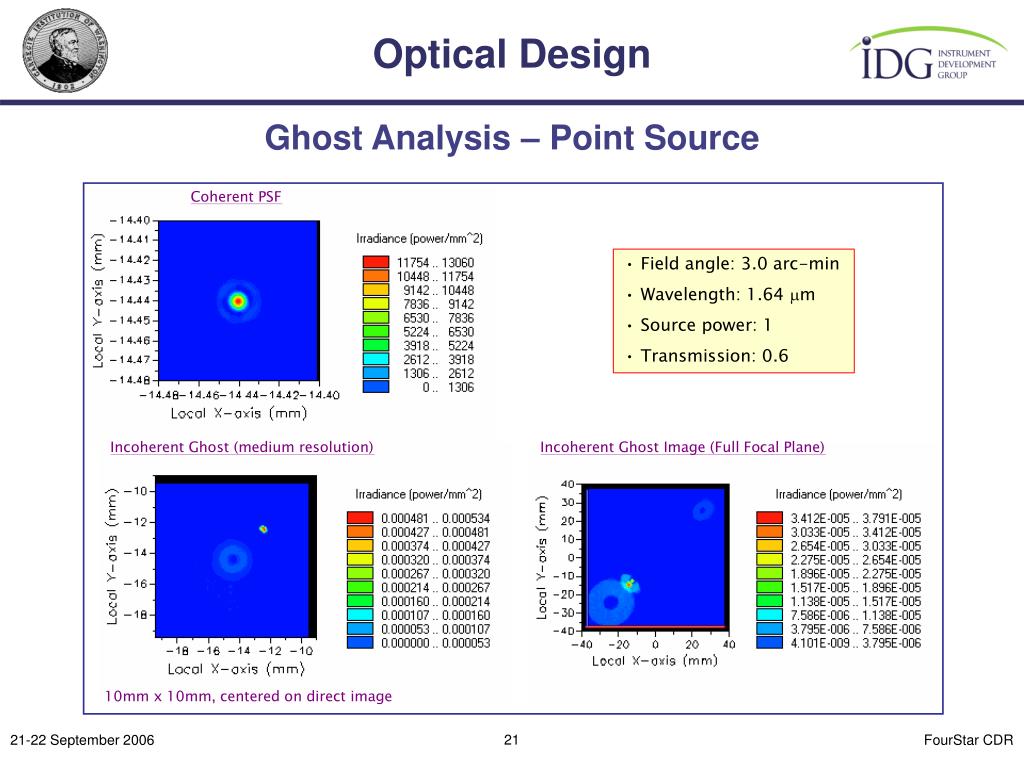The width and height of the screenshot is (1024, 768).
Task: Click the Optical Design slide title
Action: (x=511, y=54)
